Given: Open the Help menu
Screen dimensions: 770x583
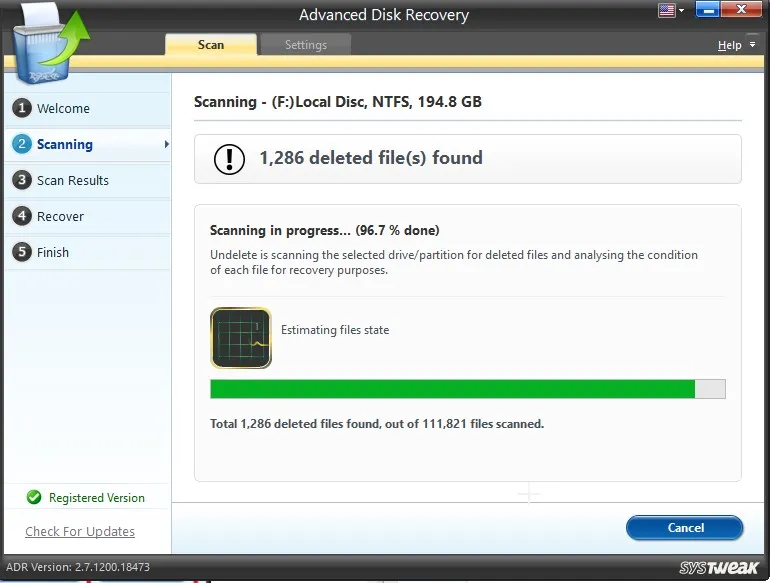Looking at the screenshot, I should [x=729, y=45].
